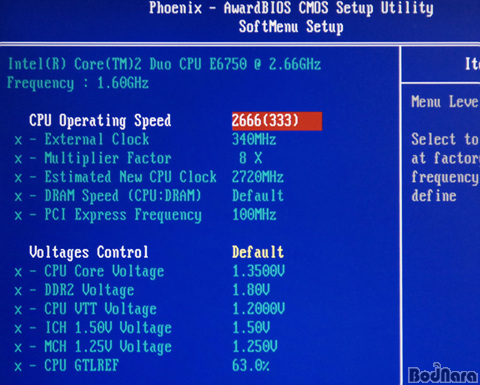Select the External Clock row label
The width and height of the screenshot is (480, 385).
coord(97,139)
